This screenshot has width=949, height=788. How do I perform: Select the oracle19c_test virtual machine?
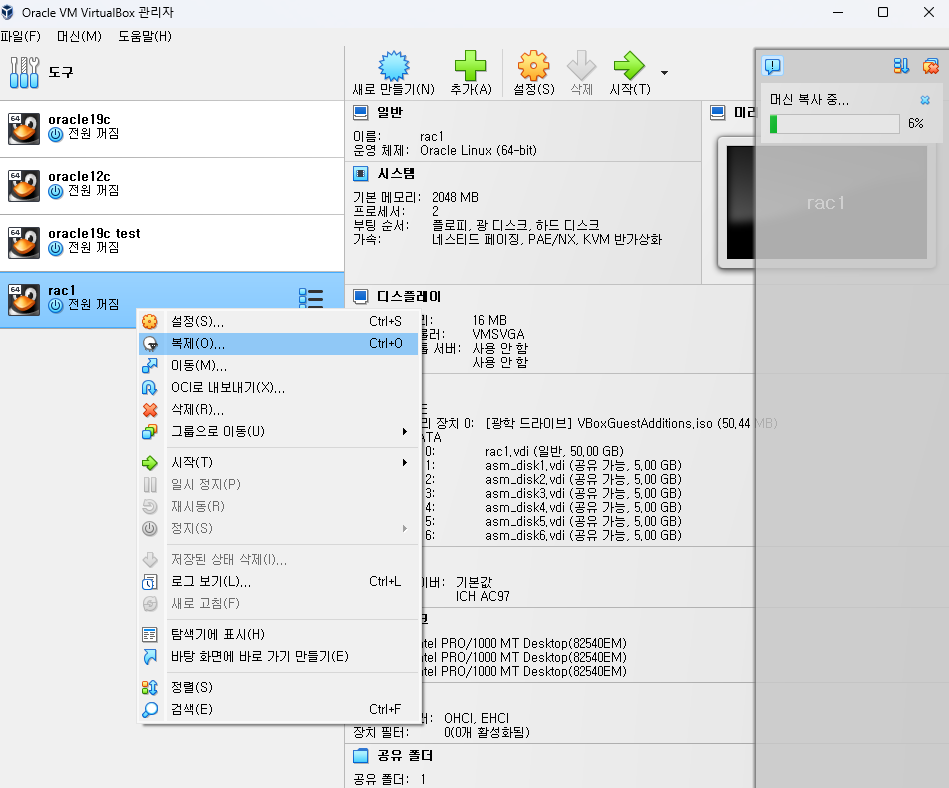click(172, 243)
